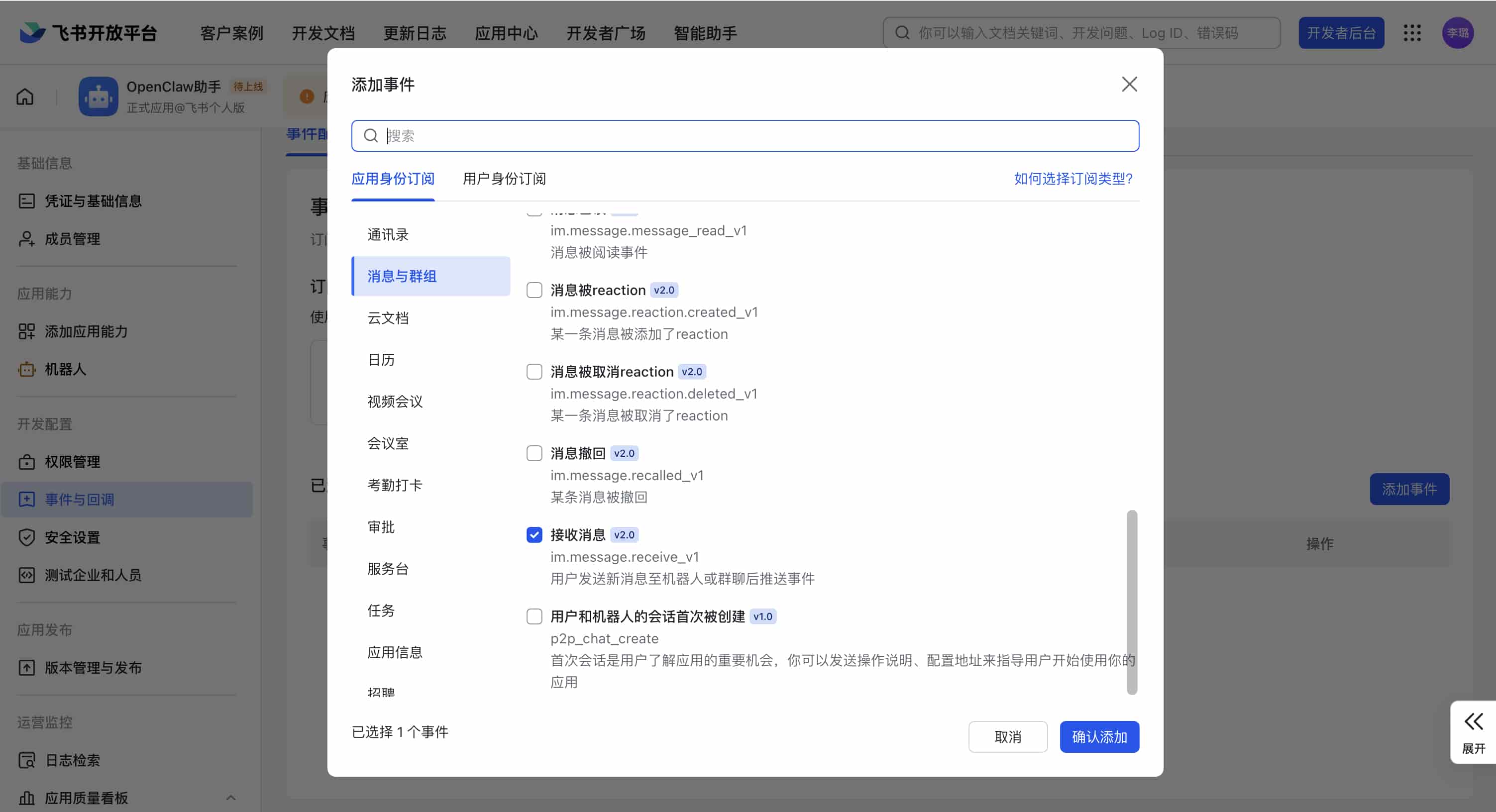Open the 应用中心 menu
This screenshot has width=1496, height=812.
(506, 33)
